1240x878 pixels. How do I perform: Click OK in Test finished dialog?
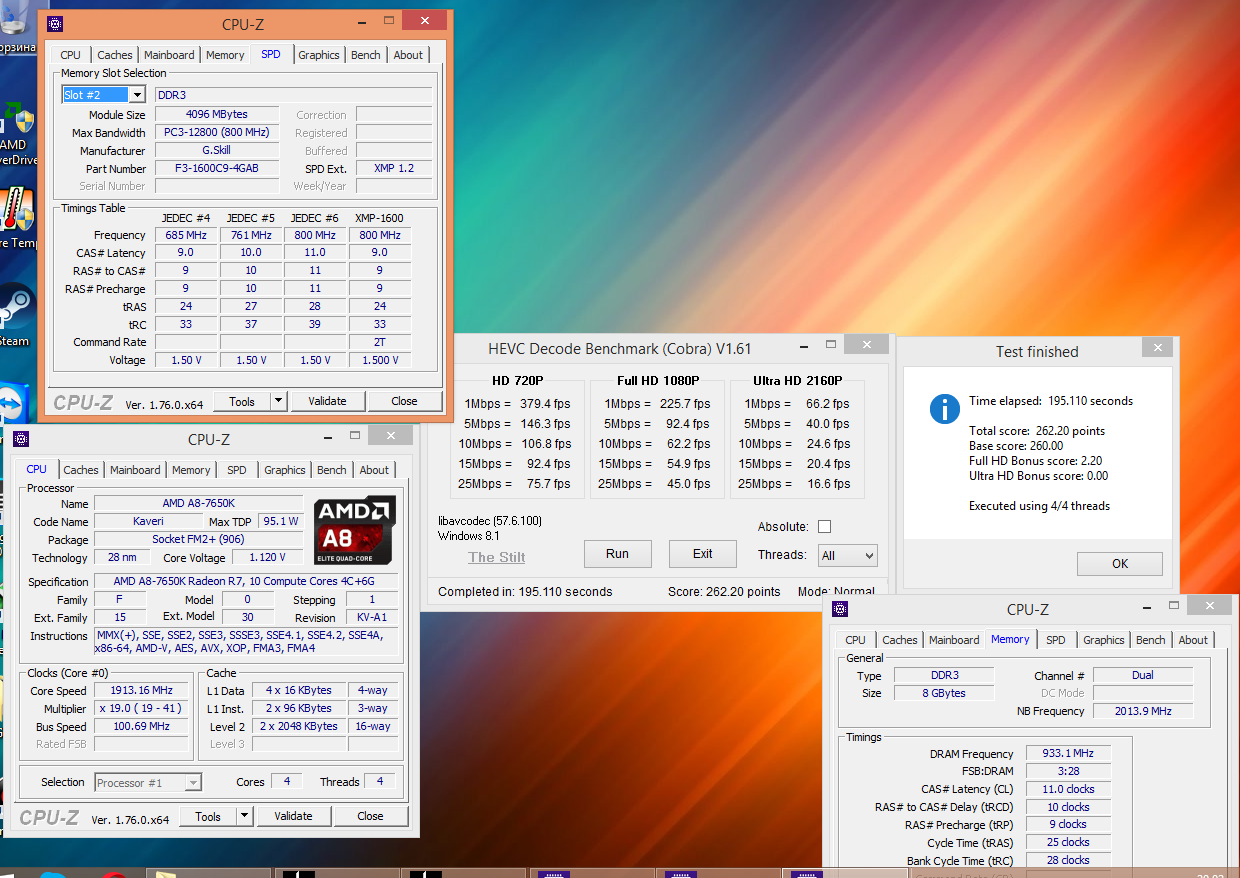point(1120,564)
